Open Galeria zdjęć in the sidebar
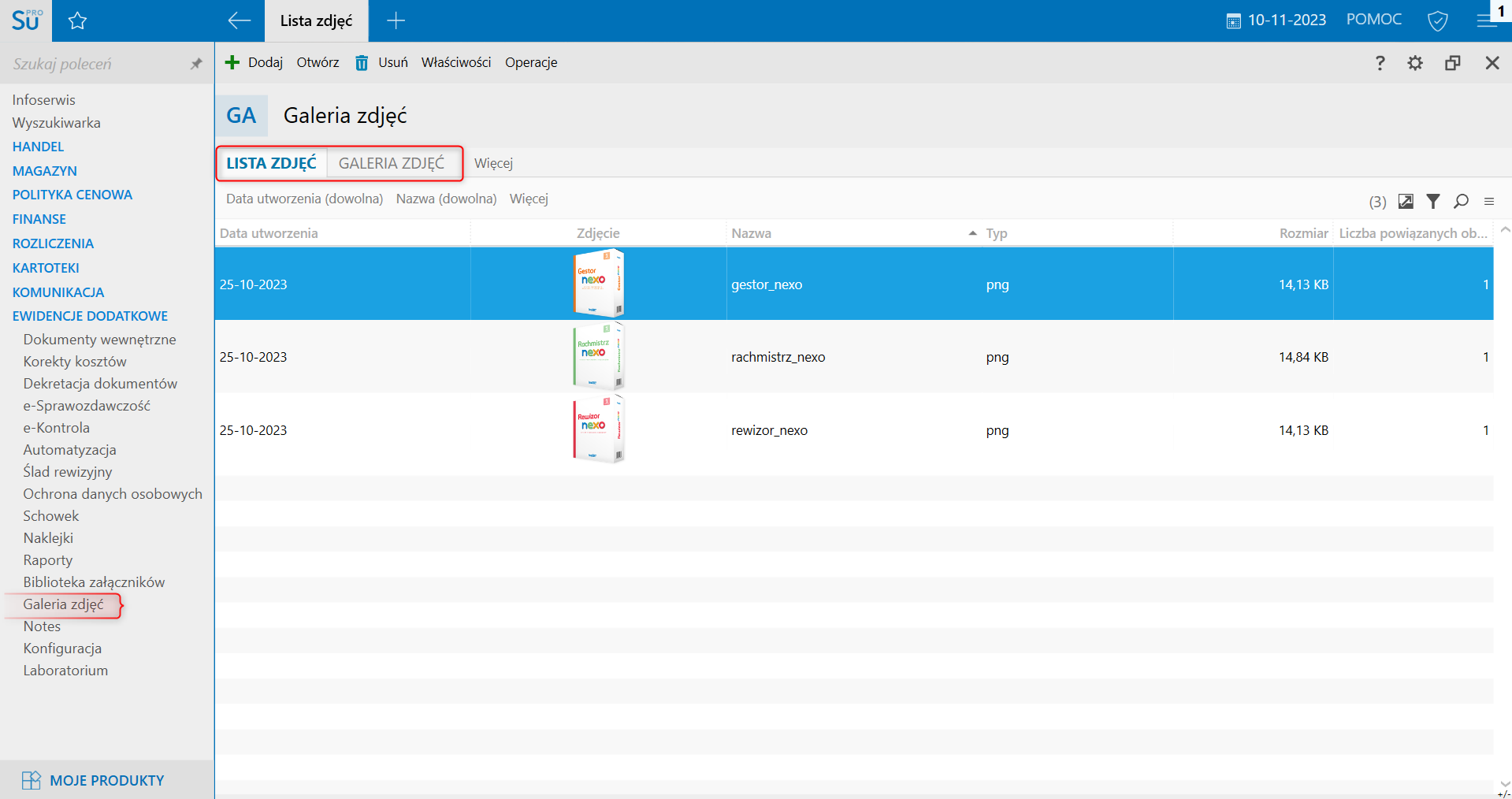Screen dimensions: 1512x799 63,604
